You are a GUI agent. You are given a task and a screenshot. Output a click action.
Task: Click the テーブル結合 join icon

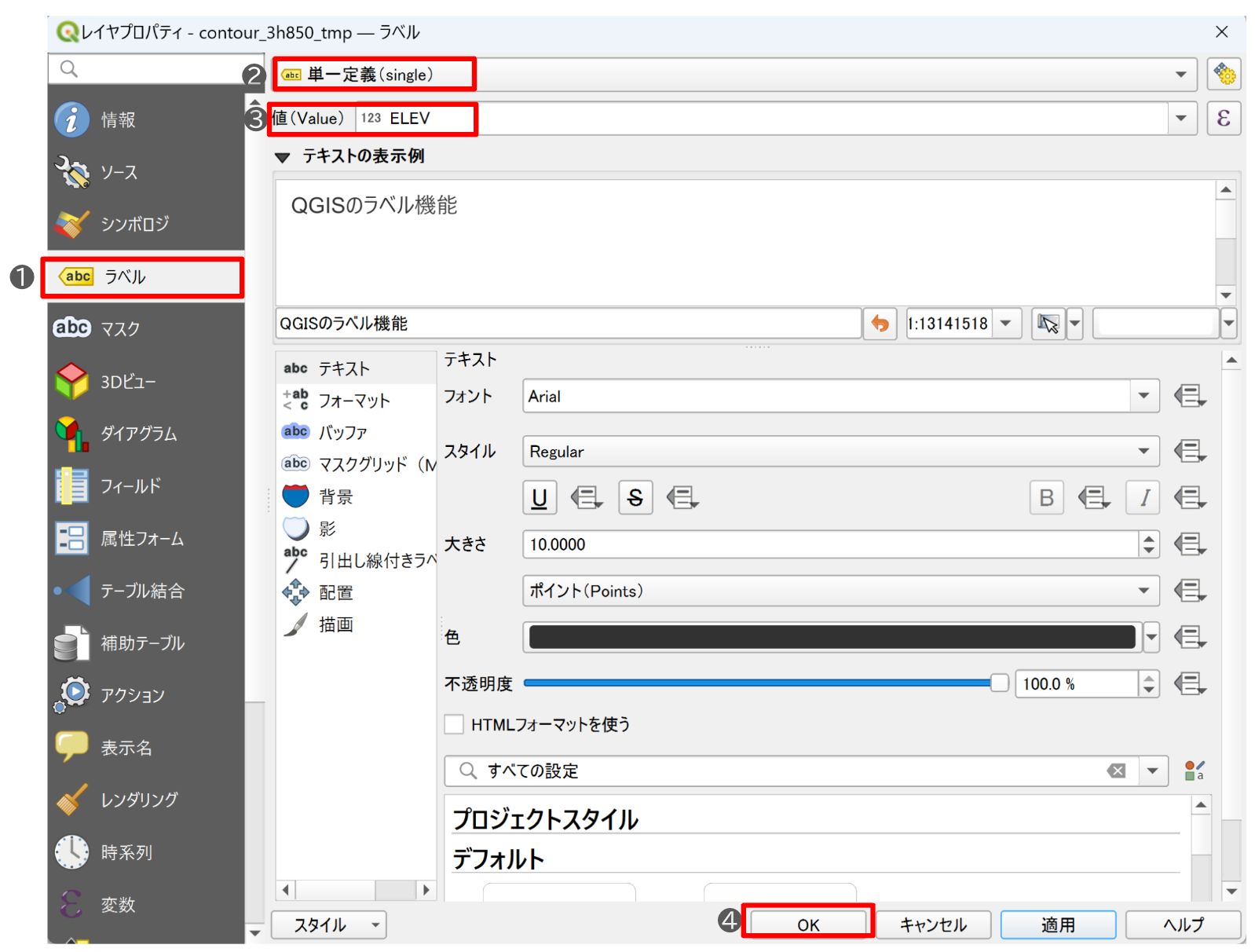click(71, 591)
